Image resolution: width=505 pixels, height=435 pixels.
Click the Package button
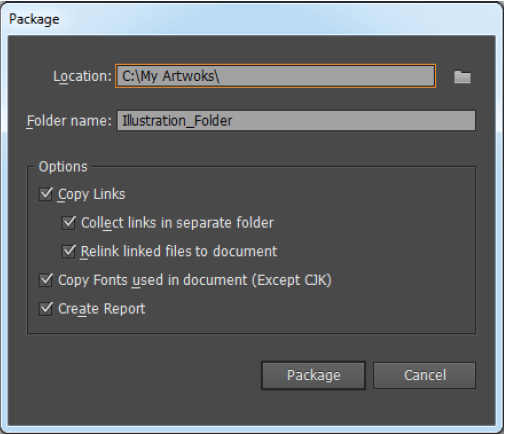313,375
